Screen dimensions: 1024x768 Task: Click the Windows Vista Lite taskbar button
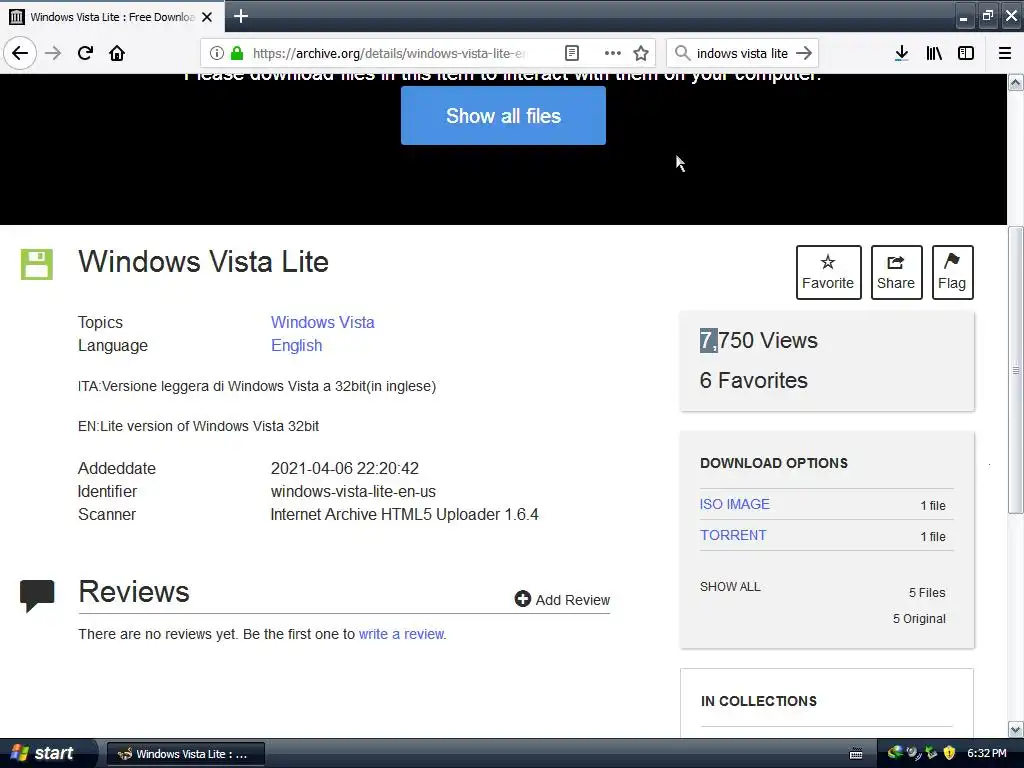pyautogui.click(x=185, y=754)
